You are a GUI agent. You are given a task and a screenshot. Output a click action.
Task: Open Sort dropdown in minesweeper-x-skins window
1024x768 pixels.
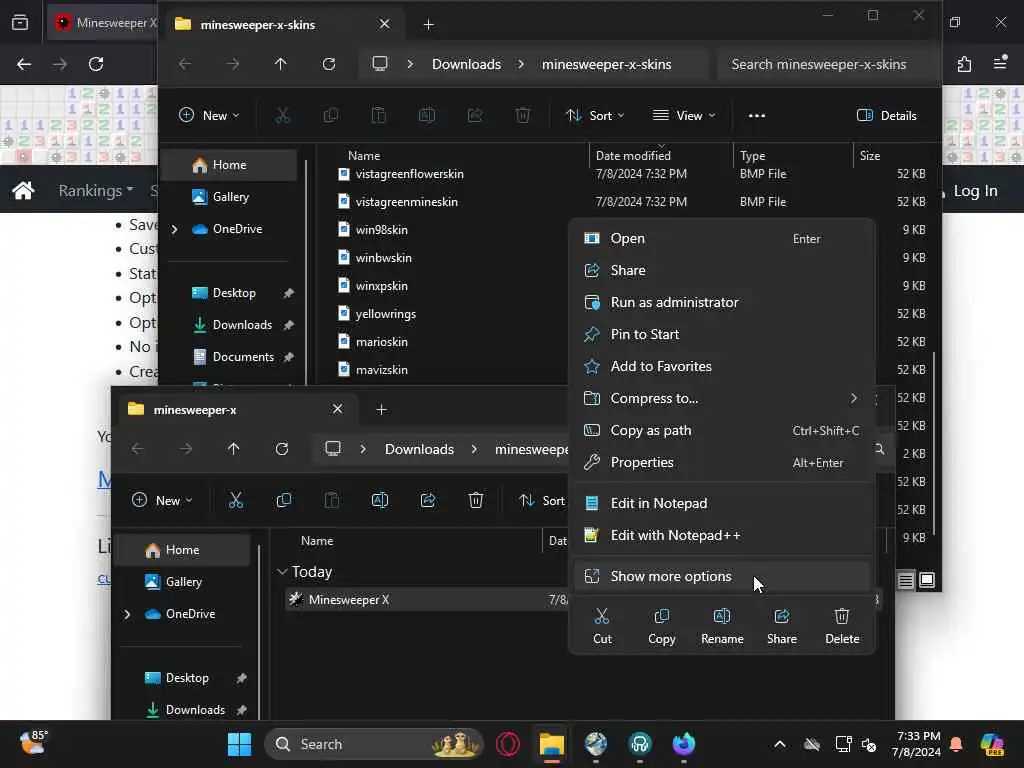click(x=595, y=116)
